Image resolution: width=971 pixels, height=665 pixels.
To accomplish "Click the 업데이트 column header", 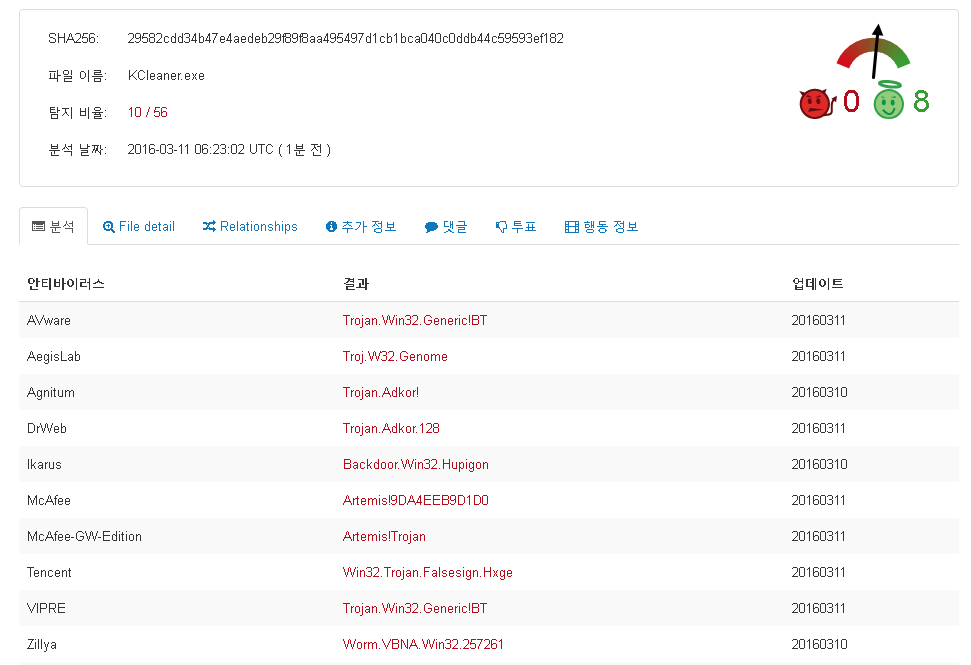I will click(817, 284).
